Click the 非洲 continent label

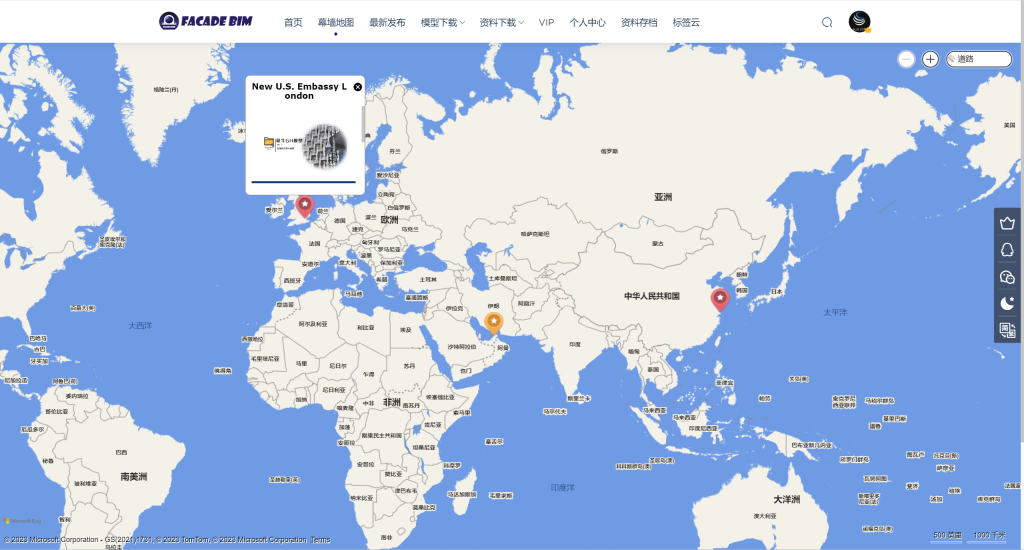click(392, 402)
